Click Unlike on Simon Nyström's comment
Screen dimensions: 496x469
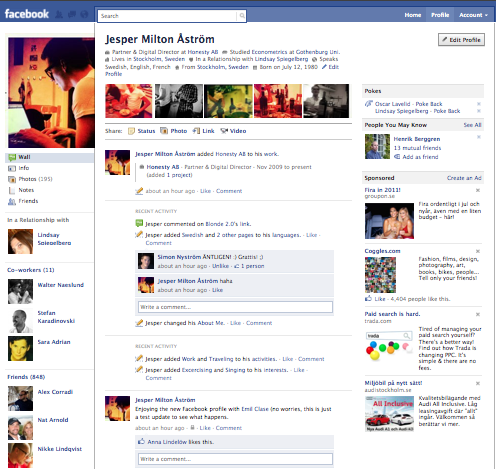coord(220,266)
